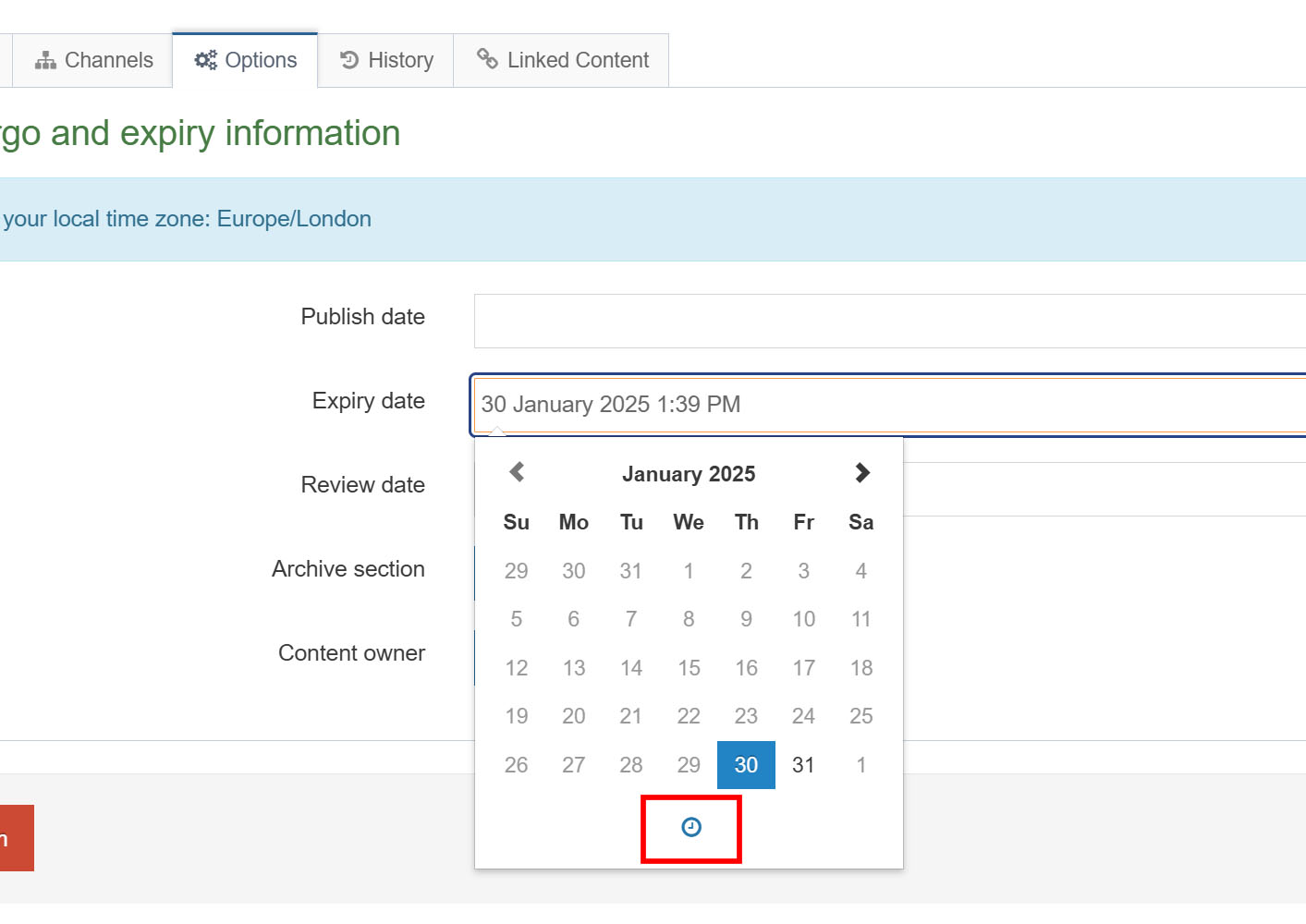The height and width of the screenshot is (924, 1306).
Task: Click the clock icon to pick time
Action: pyautogui.click(x=690, y=828)
